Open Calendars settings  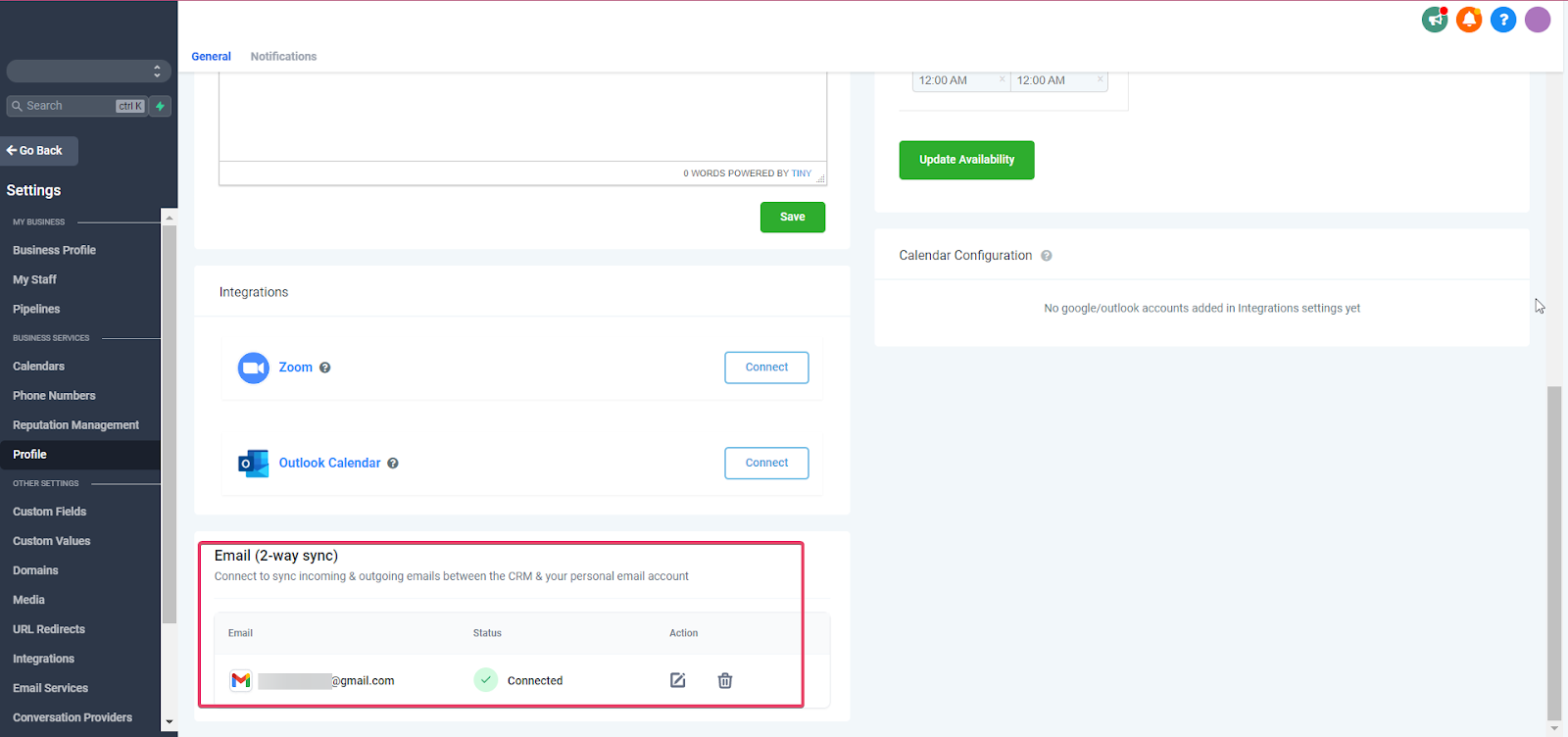38,367
